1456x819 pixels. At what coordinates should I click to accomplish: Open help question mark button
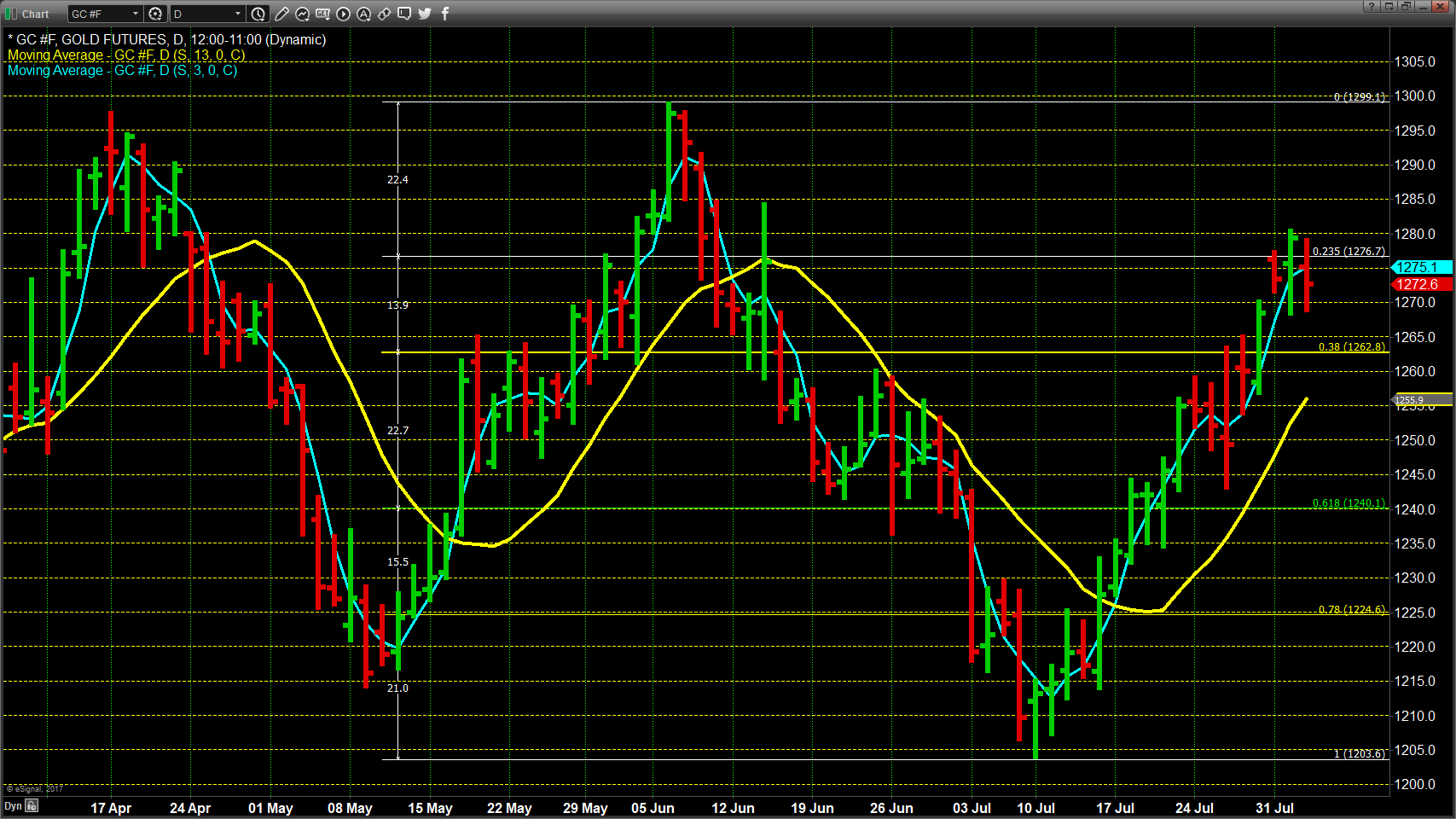point(1372,6)
